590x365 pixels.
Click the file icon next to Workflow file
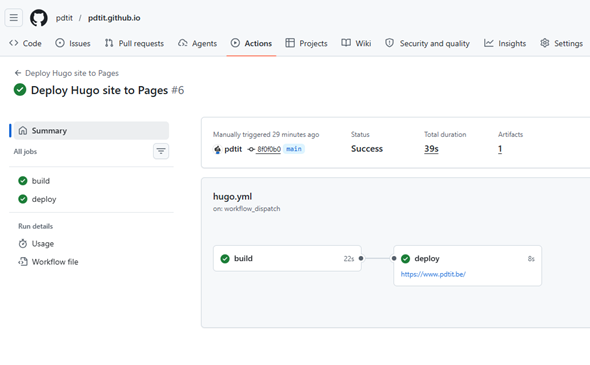23,262
